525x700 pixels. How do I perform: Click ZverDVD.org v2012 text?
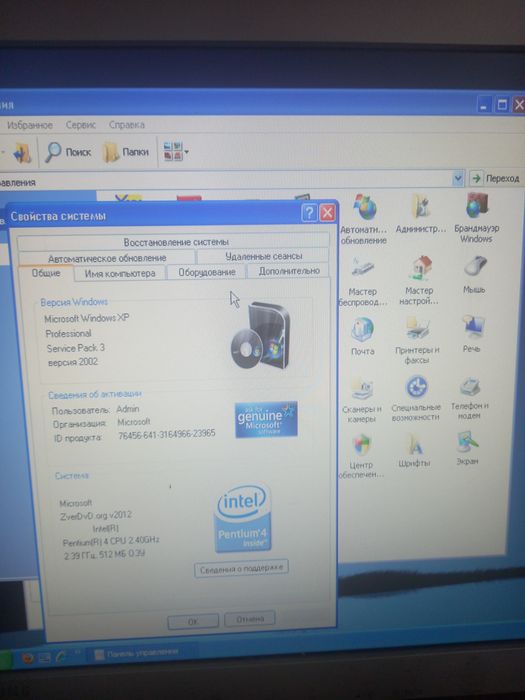click(96, 515)
